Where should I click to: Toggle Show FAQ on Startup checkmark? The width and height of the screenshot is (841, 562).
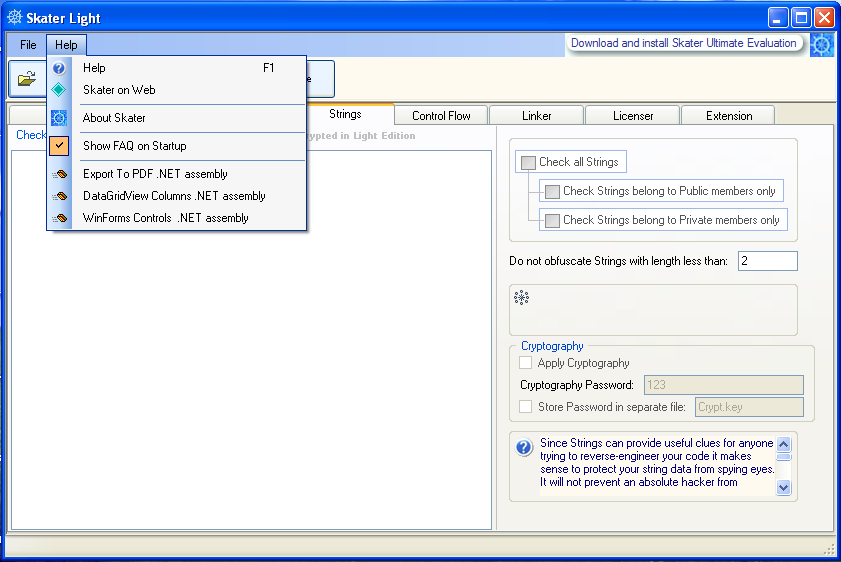(59, 146)
